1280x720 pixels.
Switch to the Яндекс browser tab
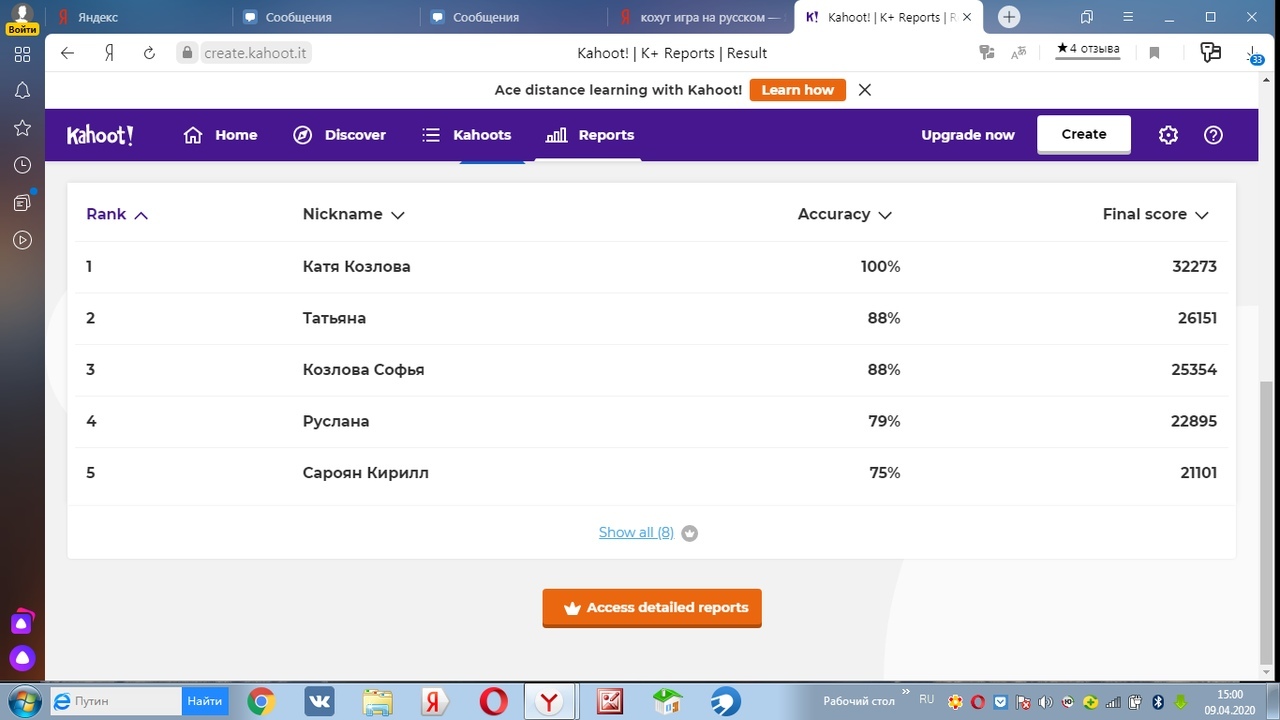[x=140, y=17]
